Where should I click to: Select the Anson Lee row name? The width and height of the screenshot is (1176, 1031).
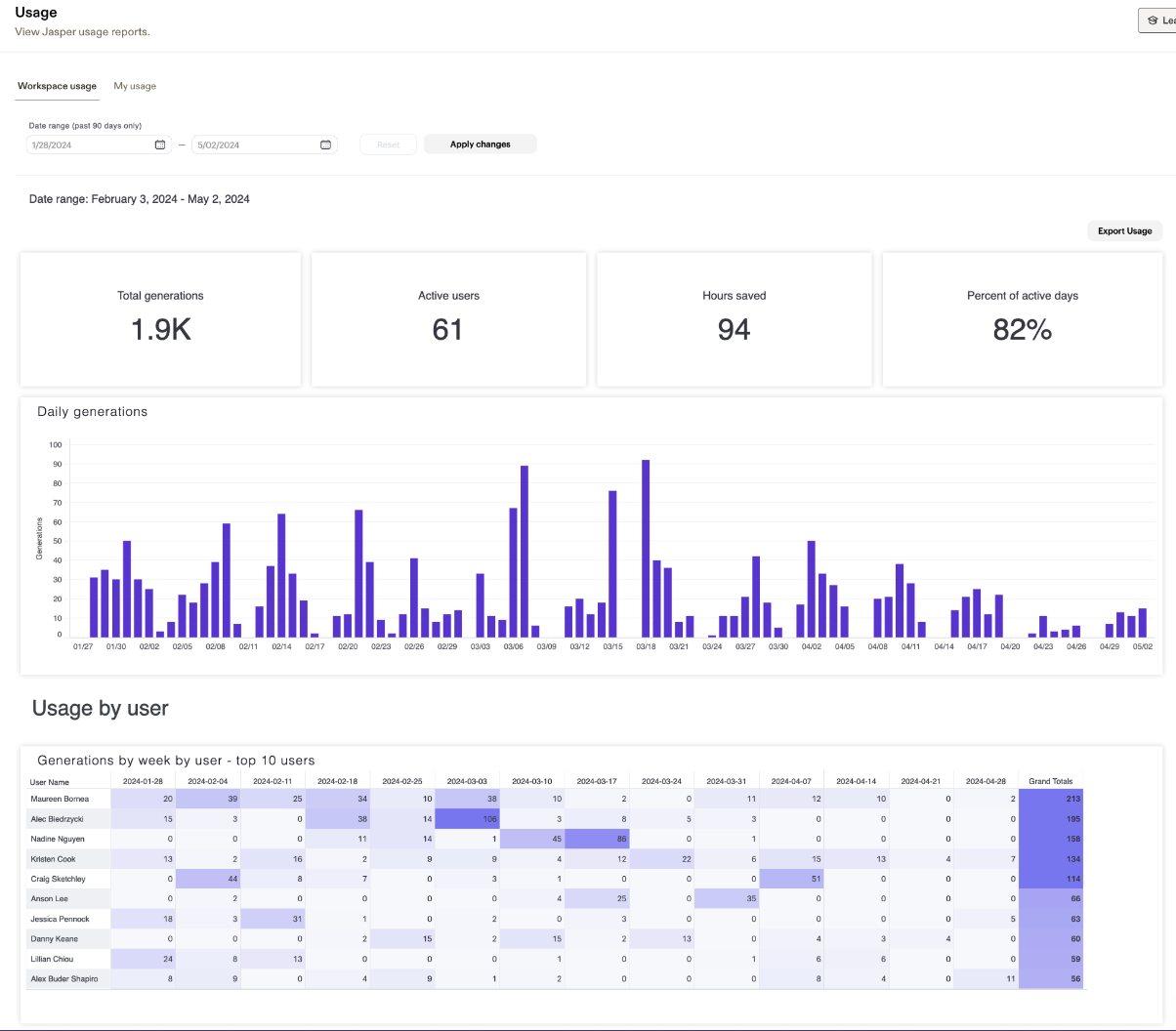pos(49,898)
